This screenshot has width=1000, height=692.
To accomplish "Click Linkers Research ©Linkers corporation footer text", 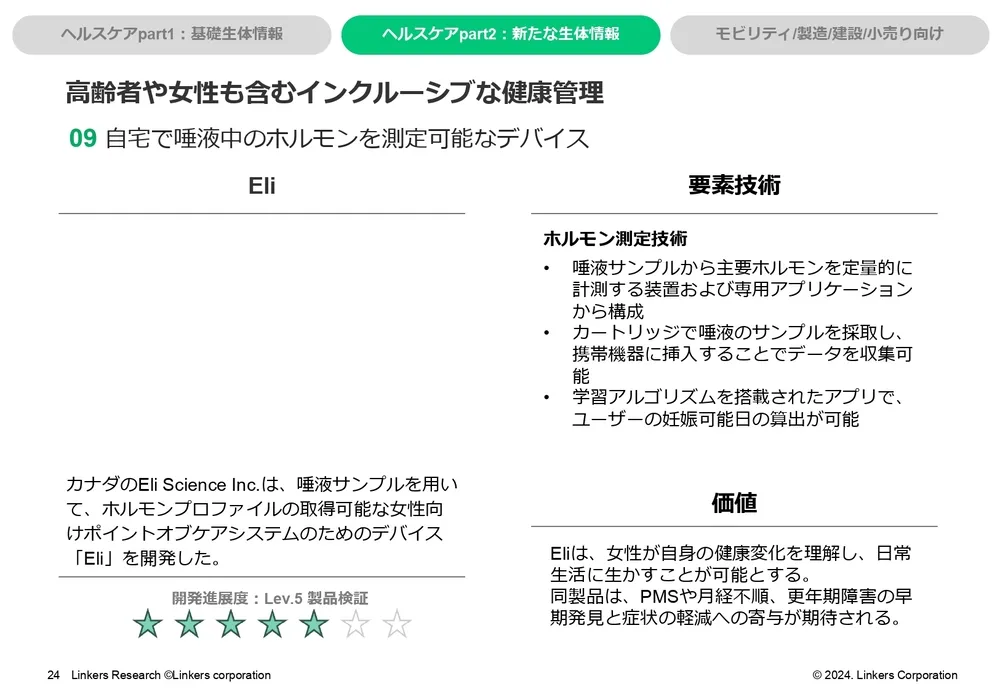I will (x=171, y=675).
